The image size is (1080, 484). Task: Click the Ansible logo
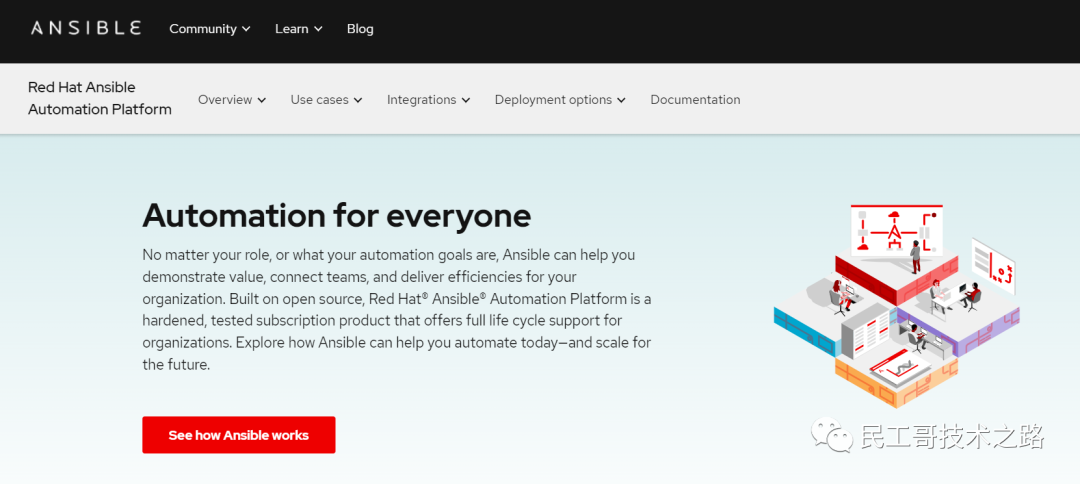coord(86,28)
